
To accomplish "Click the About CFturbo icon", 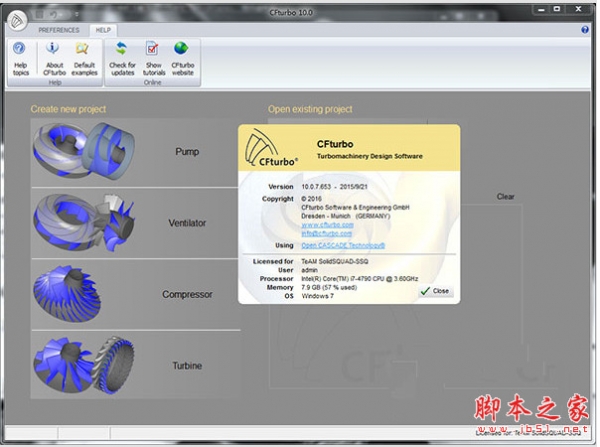I will (x=54, y=59).
